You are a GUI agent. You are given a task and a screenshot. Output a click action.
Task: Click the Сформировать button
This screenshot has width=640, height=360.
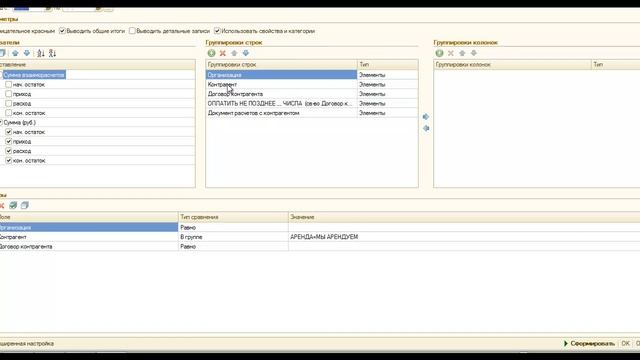589,344
